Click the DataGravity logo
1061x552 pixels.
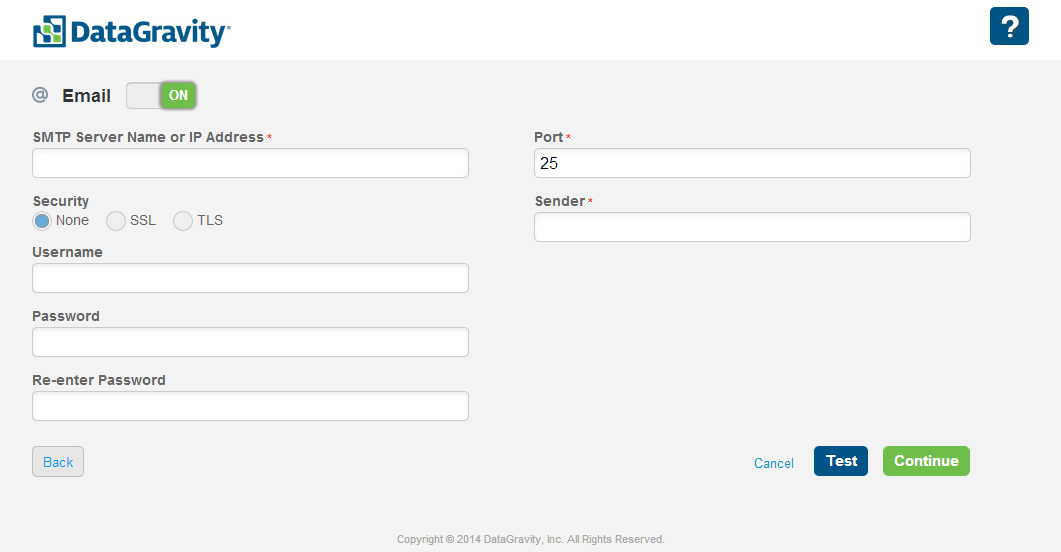(x=132, y=31)
